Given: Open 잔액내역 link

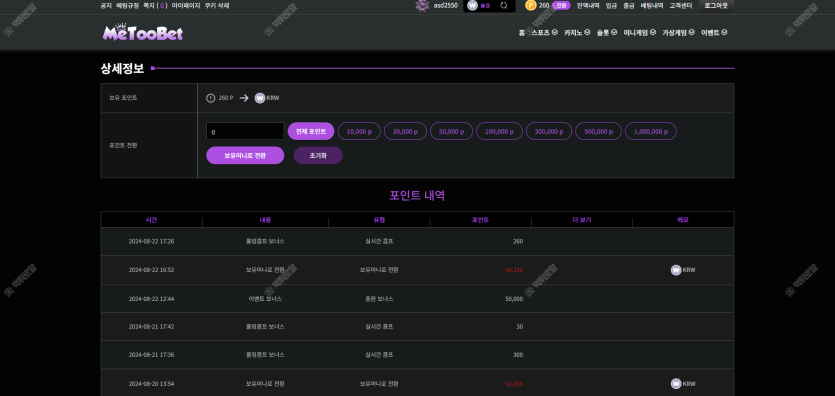Looking at the screenshot, I should (x=588, y=6).
